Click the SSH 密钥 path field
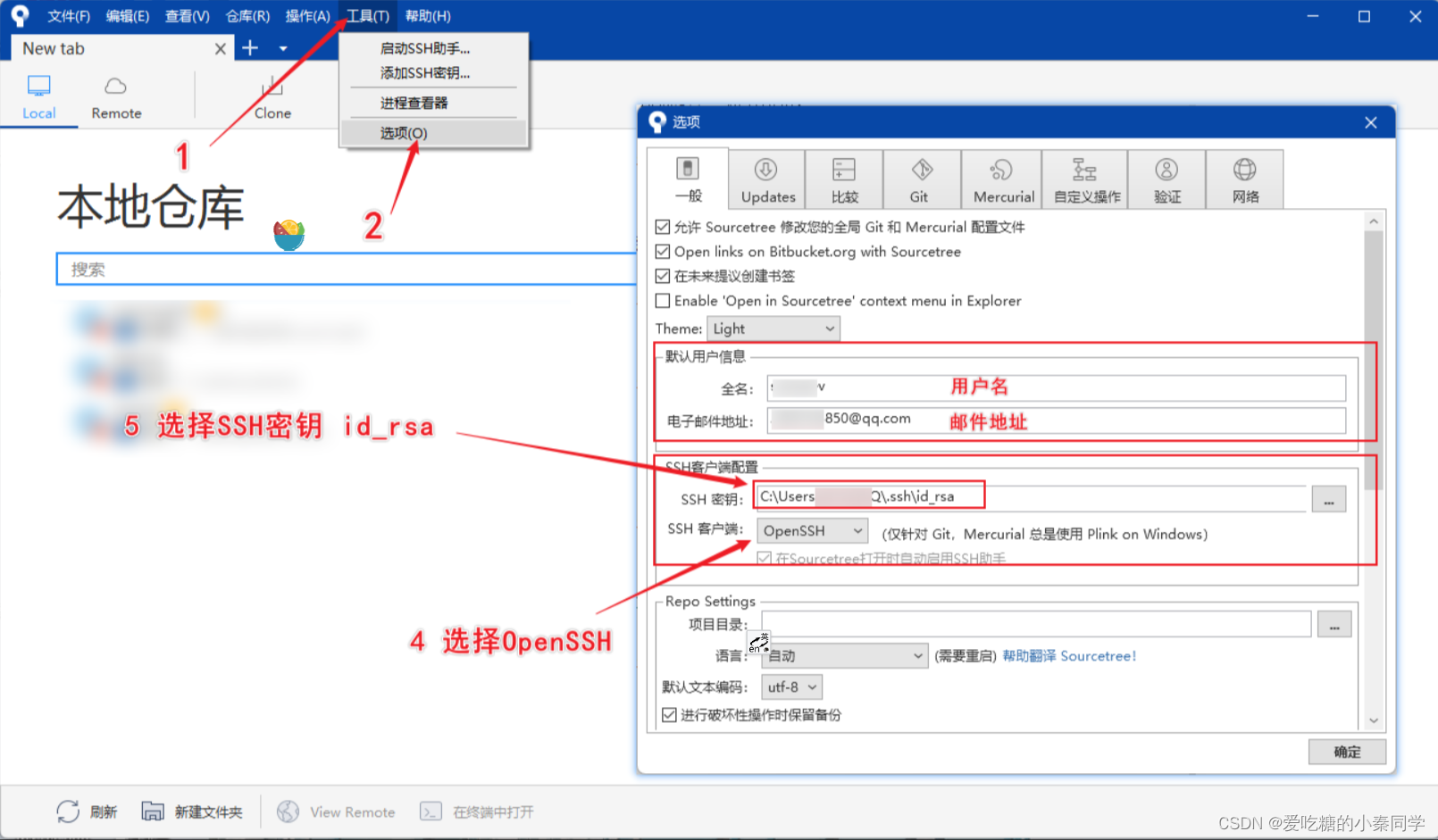Screen dimensions: 1438x840 (x=1031, y=498)
